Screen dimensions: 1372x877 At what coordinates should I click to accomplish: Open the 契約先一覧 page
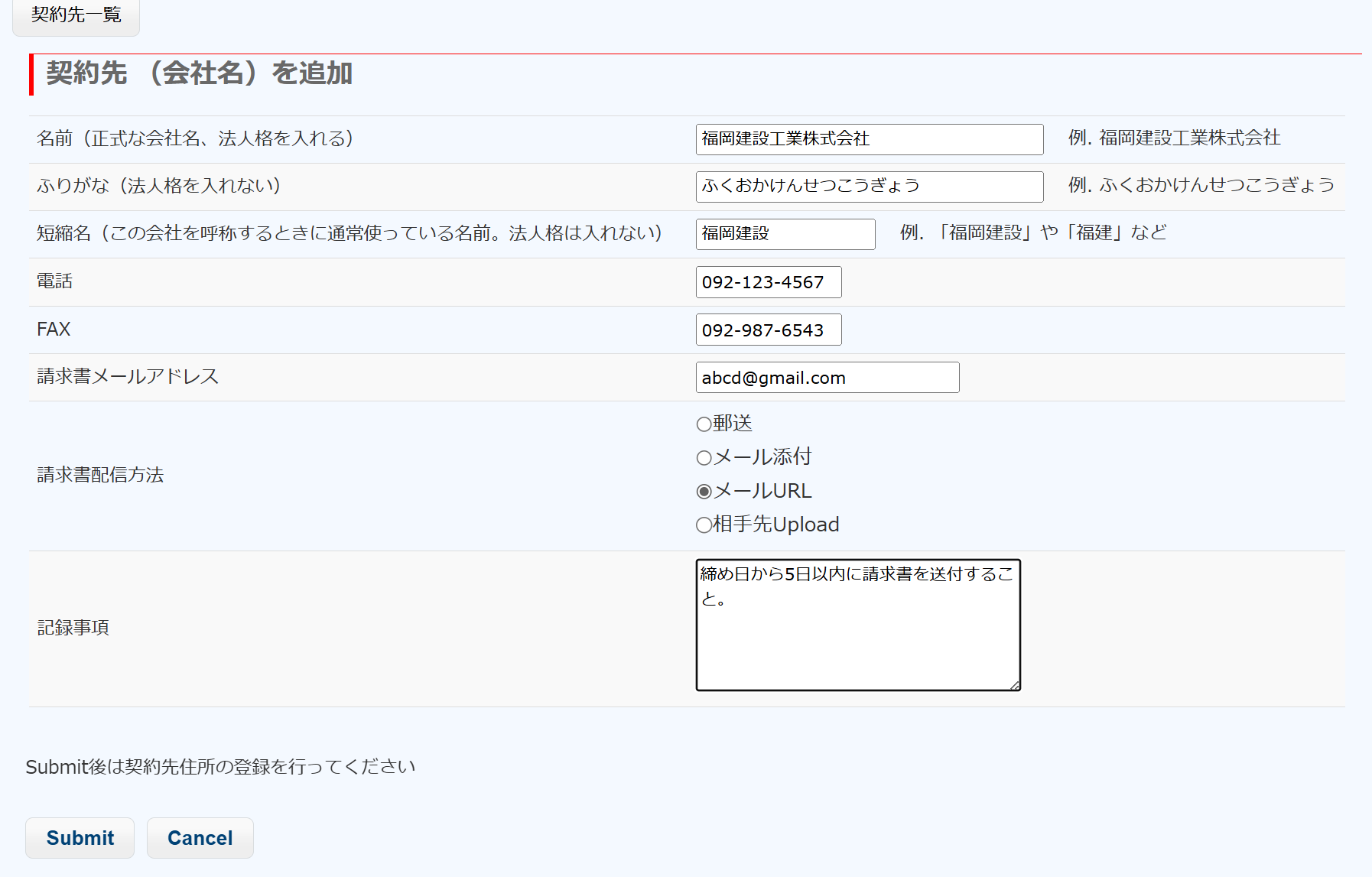76,15
